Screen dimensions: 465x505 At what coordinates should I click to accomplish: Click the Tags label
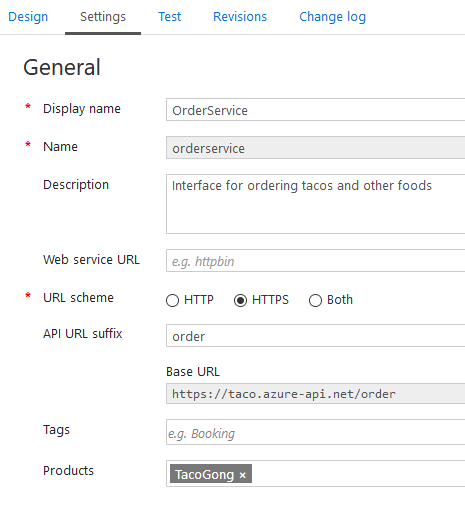tap(56, 430)
